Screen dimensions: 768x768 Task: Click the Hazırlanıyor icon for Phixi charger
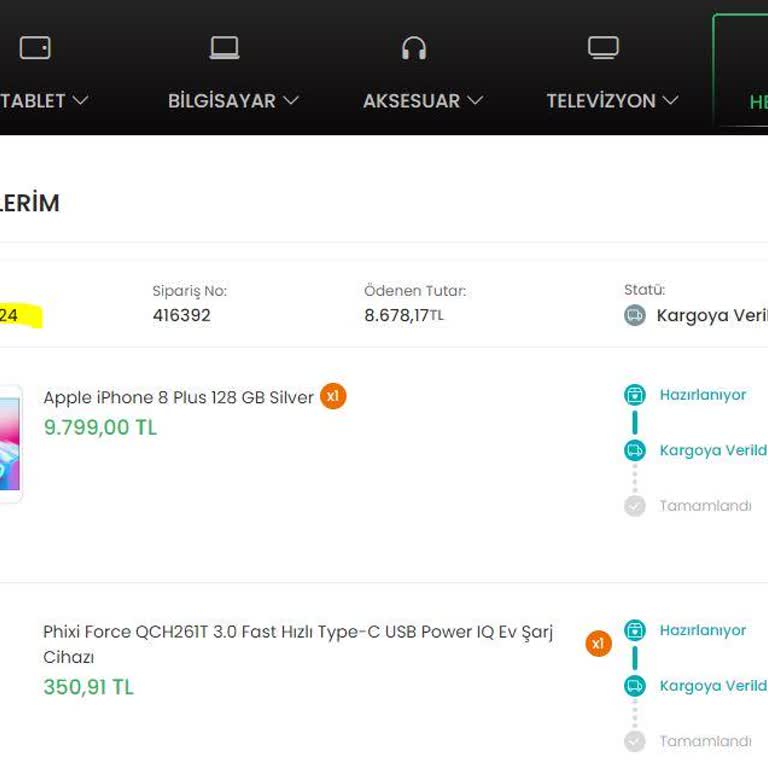coord(635,630)
